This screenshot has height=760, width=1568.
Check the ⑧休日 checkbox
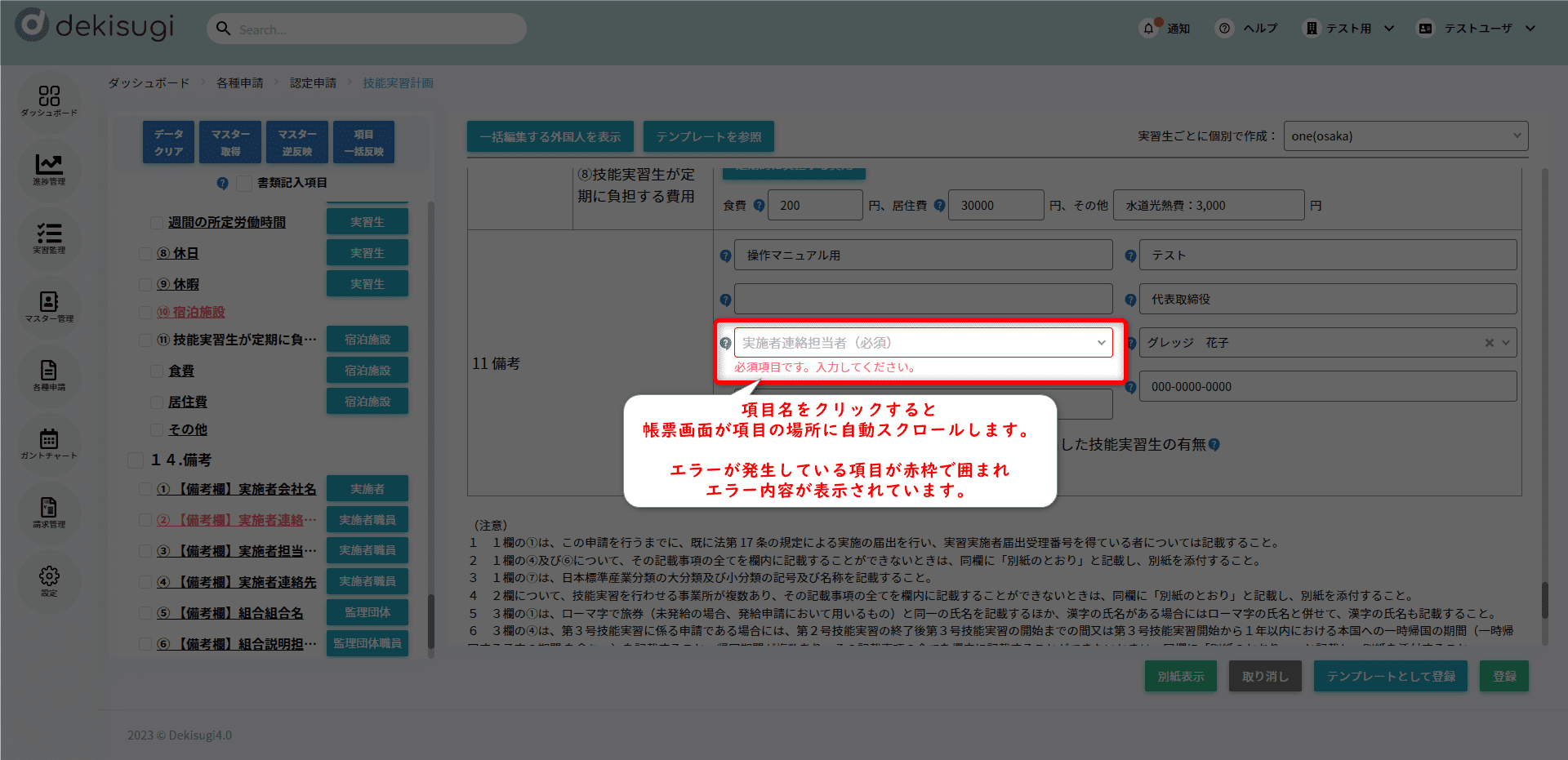click(145, 254)
